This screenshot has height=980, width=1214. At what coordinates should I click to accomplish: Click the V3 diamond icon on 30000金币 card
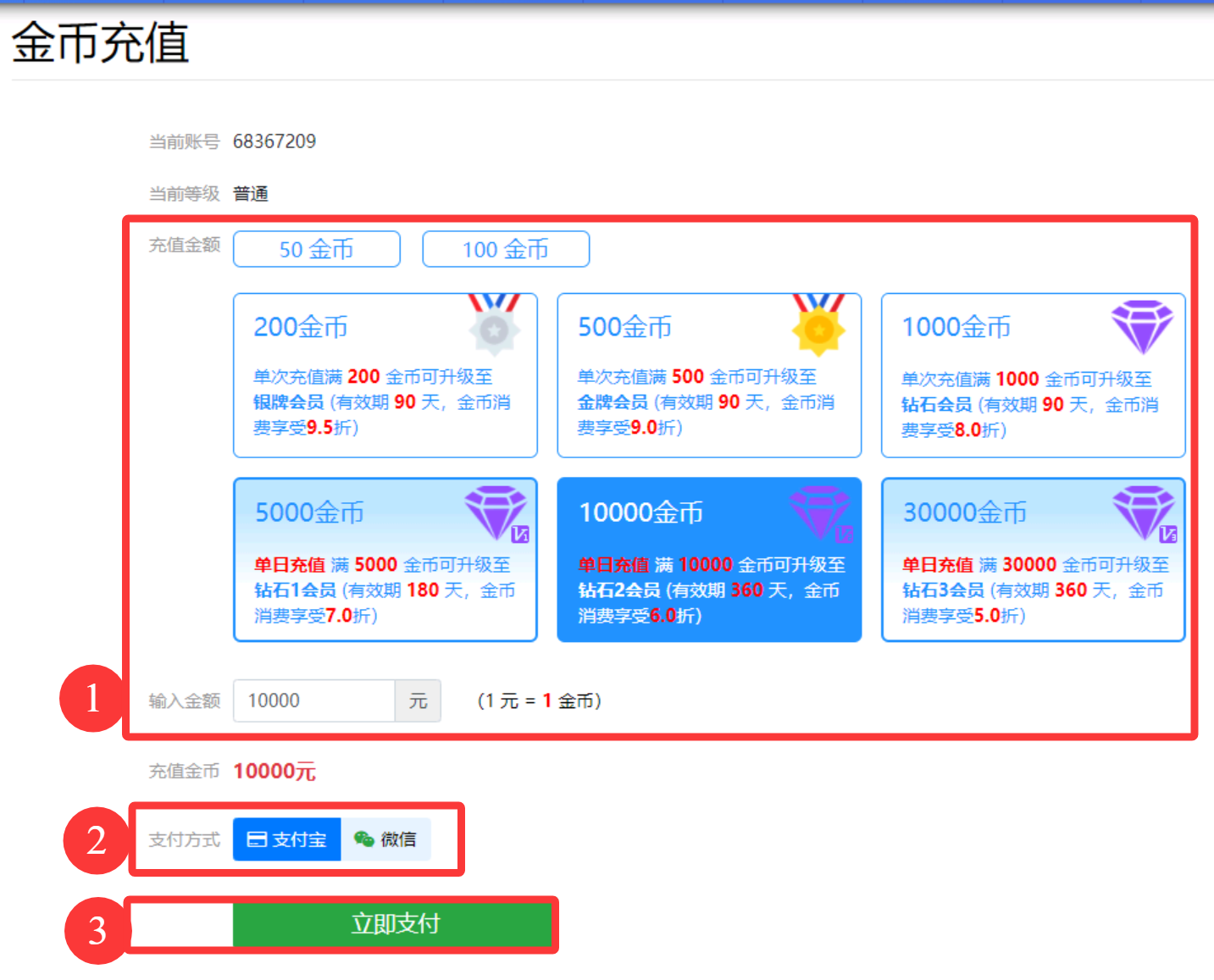tap(1145, 512)
